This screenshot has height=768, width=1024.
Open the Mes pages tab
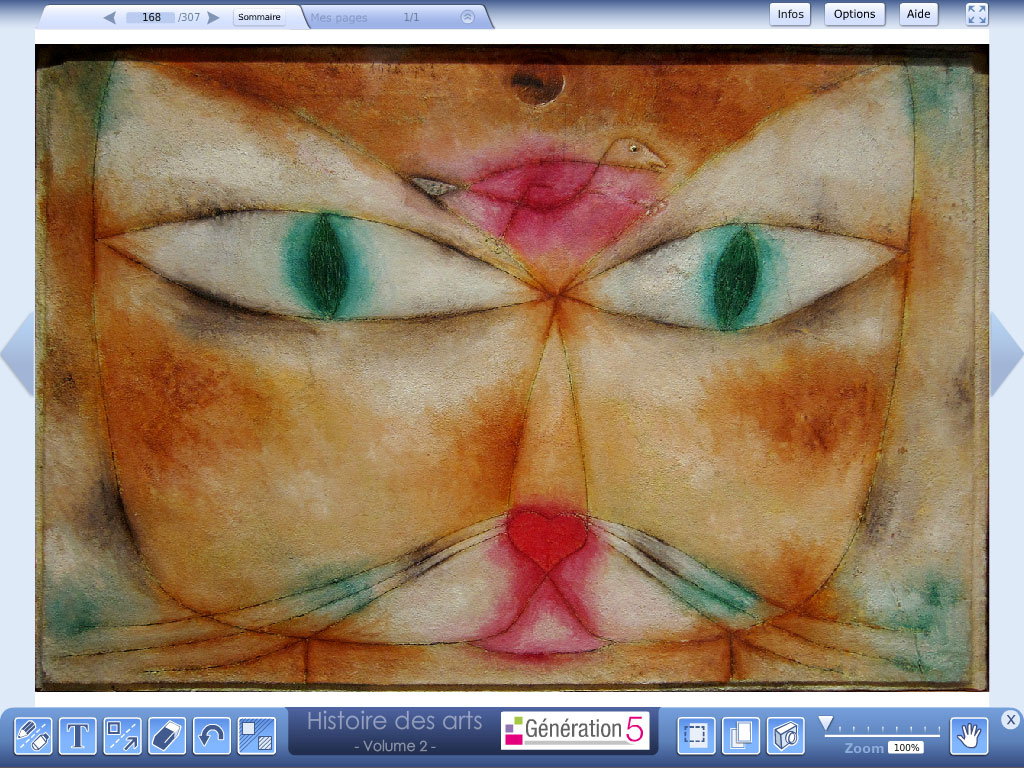(340, 17)
